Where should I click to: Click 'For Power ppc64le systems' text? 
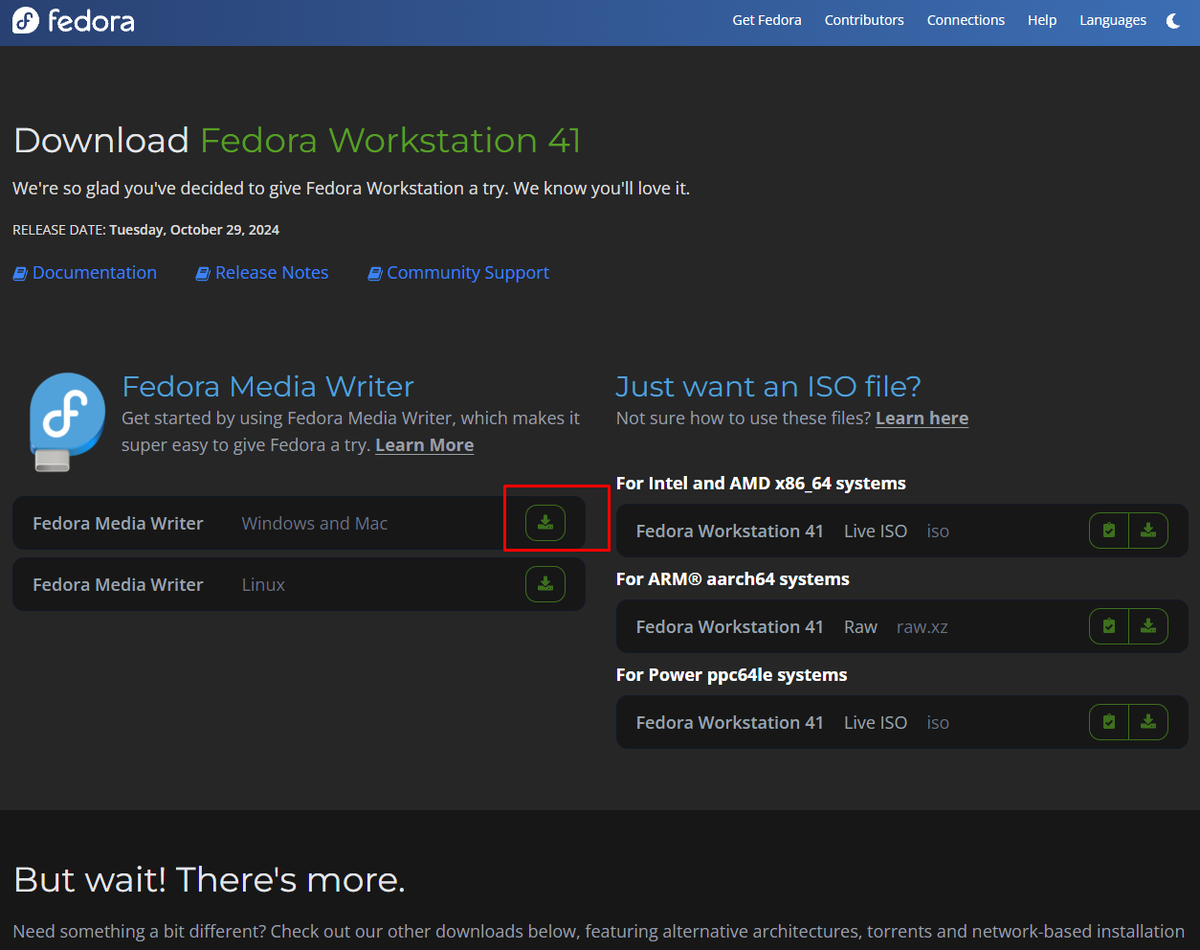[x=732, y=675]
